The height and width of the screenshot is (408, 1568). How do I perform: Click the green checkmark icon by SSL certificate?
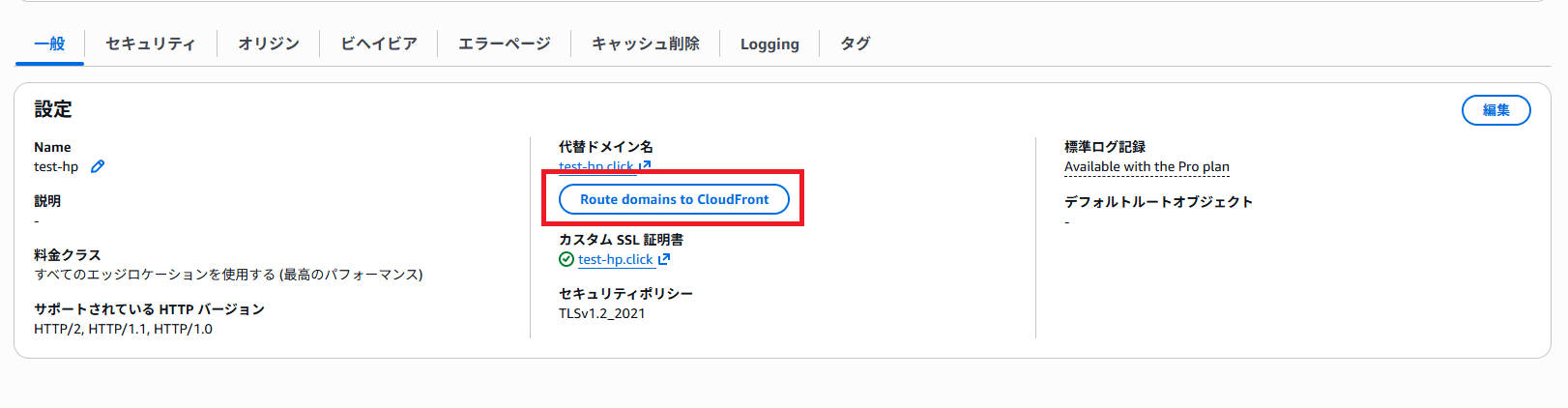click(566, 259)
